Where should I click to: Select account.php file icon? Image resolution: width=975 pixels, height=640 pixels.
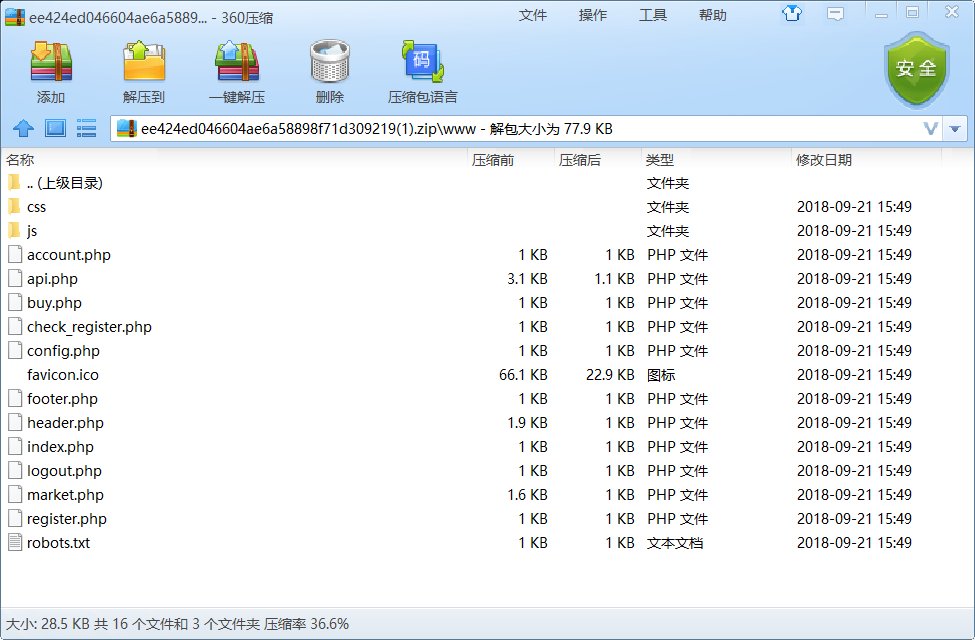tap(15, 254)
